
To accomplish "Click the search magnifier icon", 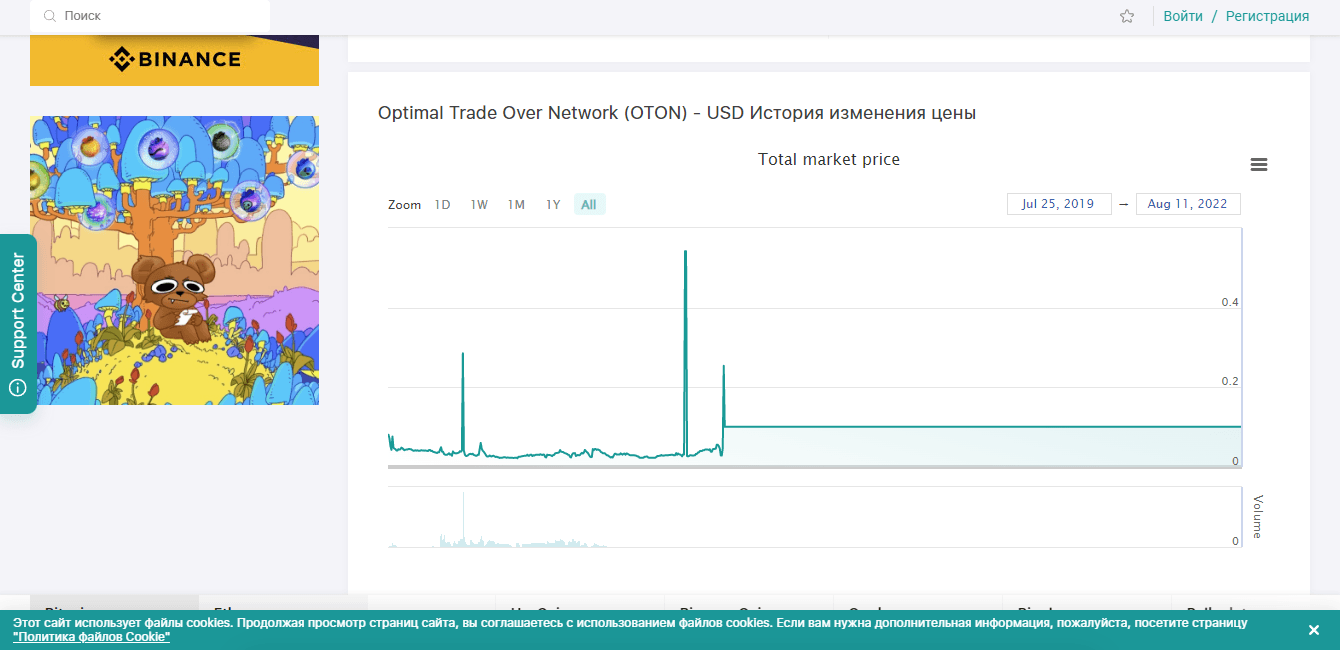I will point(50,16).
